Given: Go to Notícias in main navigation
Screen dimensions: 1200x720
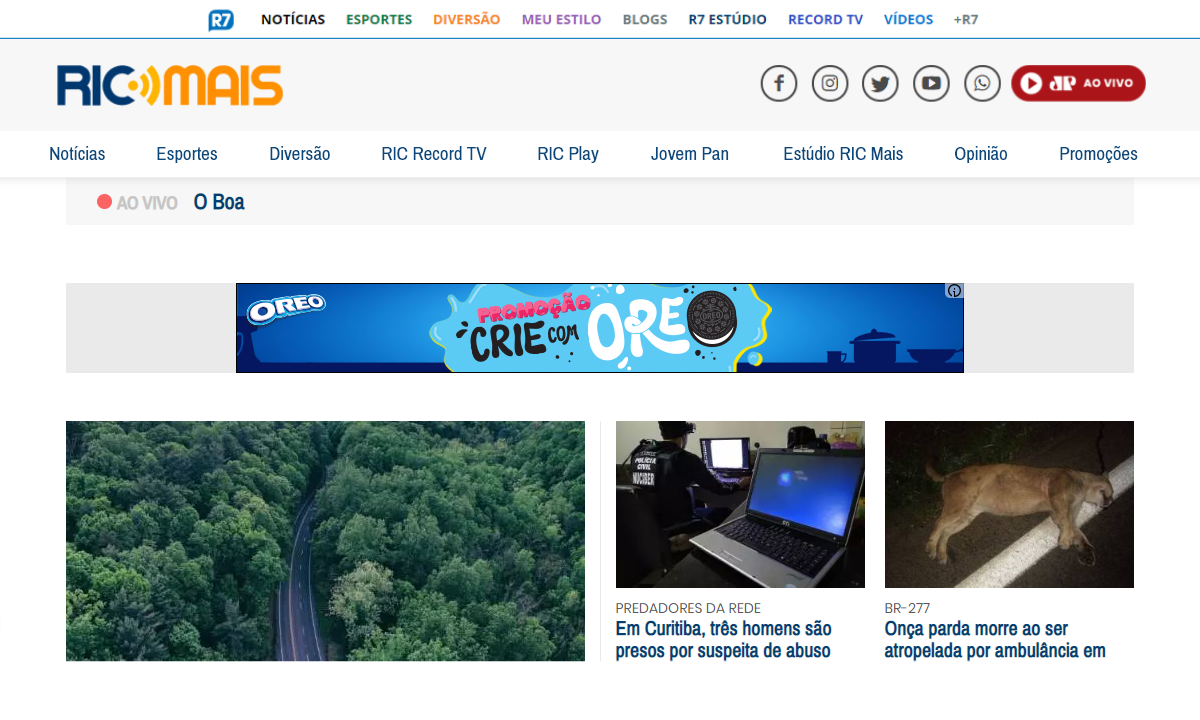Looking at the screenshot, I should tap(77, 154).
